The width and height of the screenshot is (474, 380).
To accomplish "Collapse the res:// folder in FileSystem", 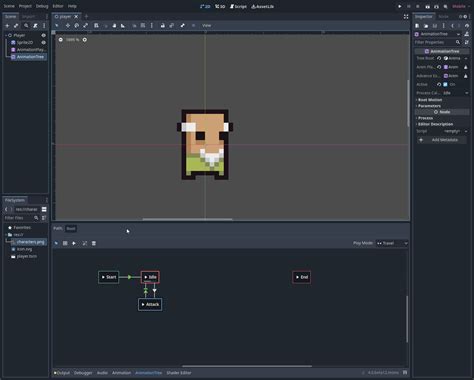I will click(x=6, y=235).
